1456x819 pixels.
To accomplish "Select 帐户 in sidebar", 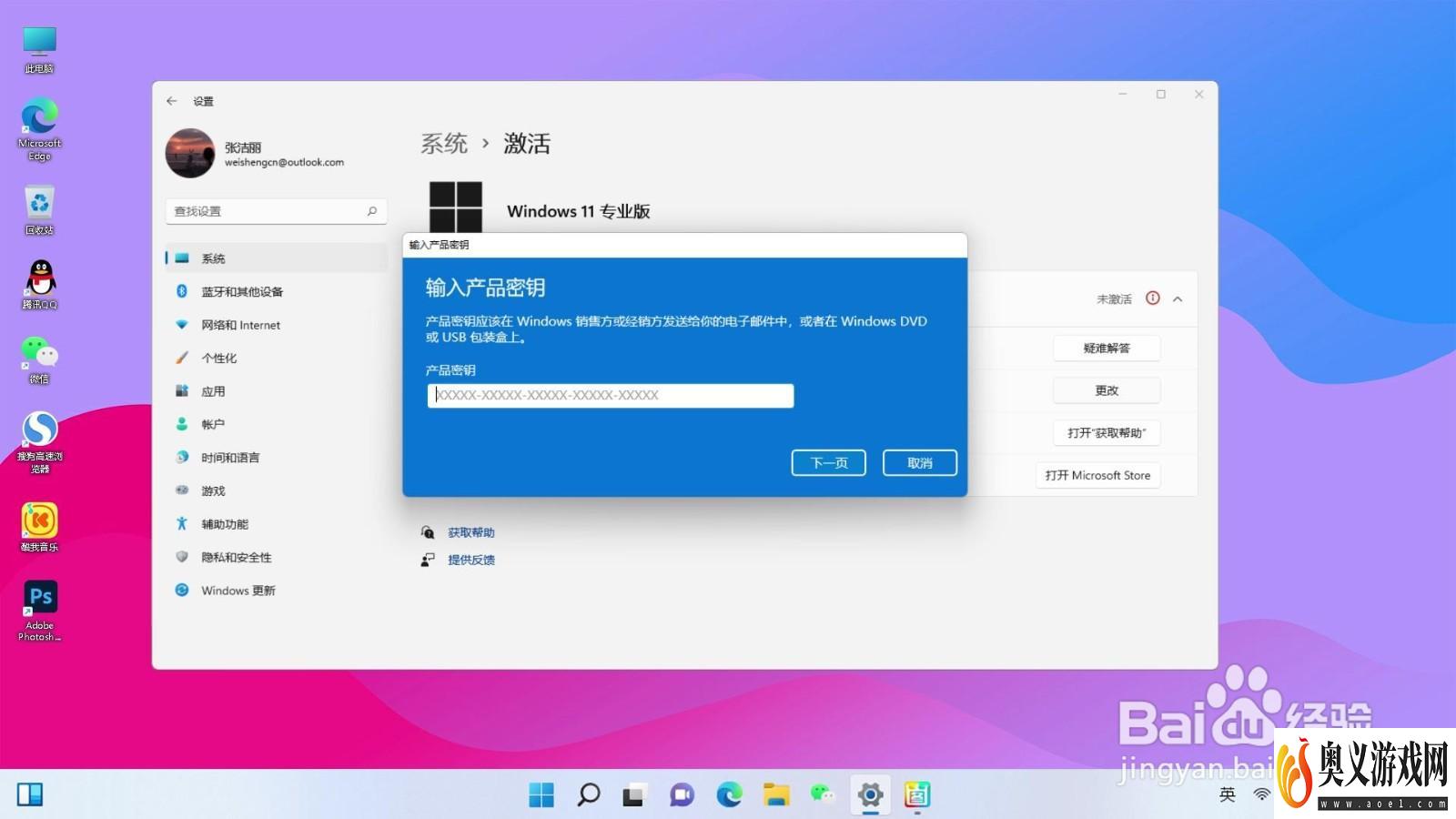I will pos(277,424).
